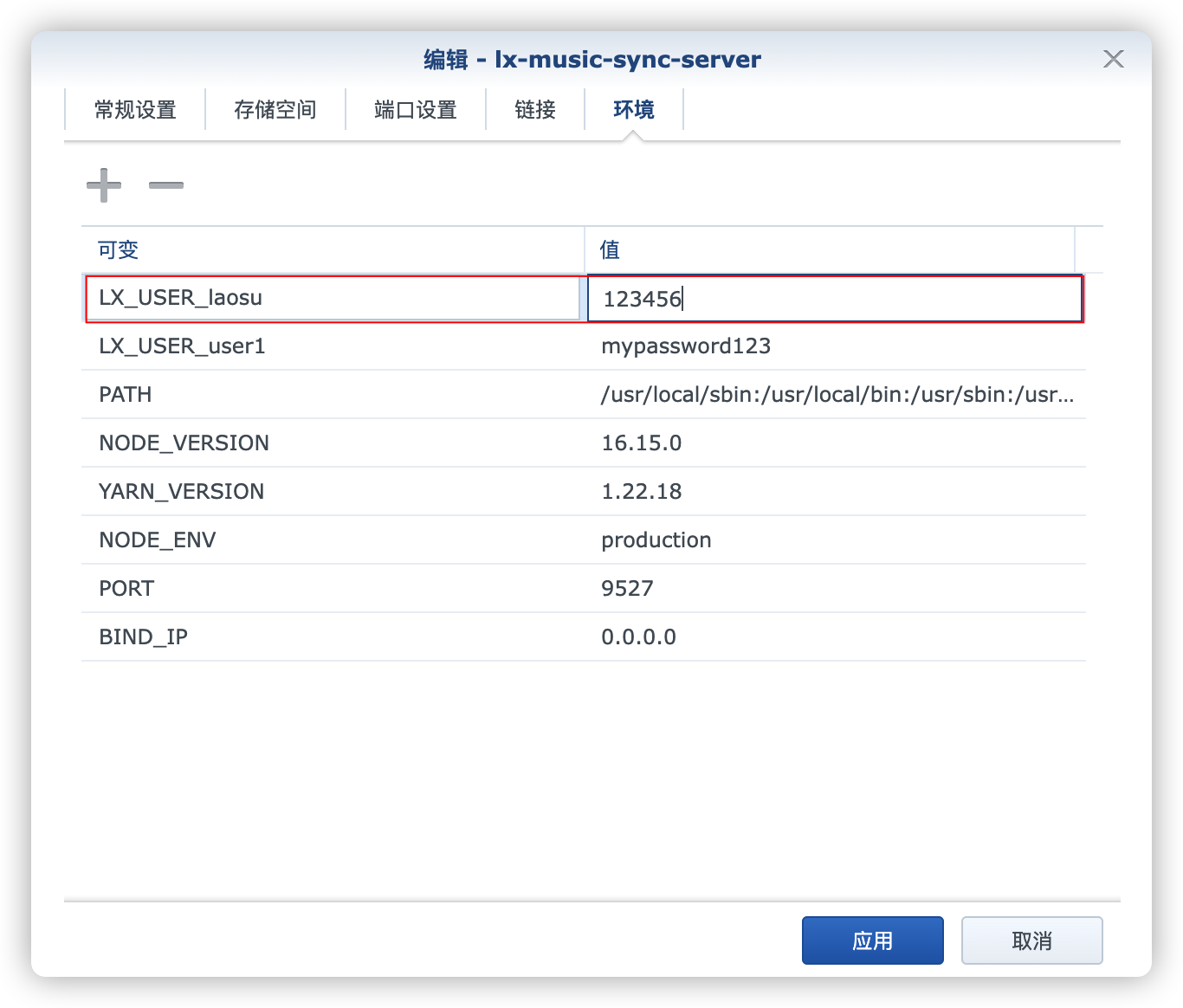
Task: Select the 链接 tab
Action: [535, 110]
